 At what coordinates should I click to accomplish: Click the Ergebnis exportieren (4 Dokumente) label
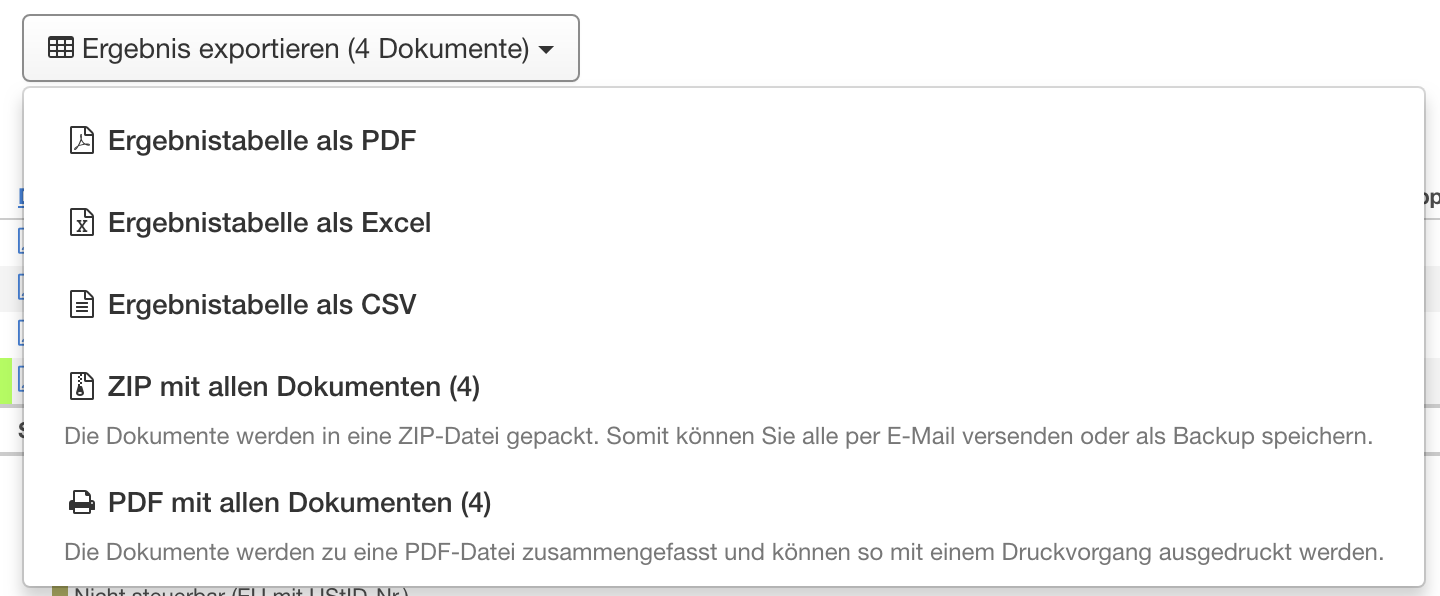[305, 48]
